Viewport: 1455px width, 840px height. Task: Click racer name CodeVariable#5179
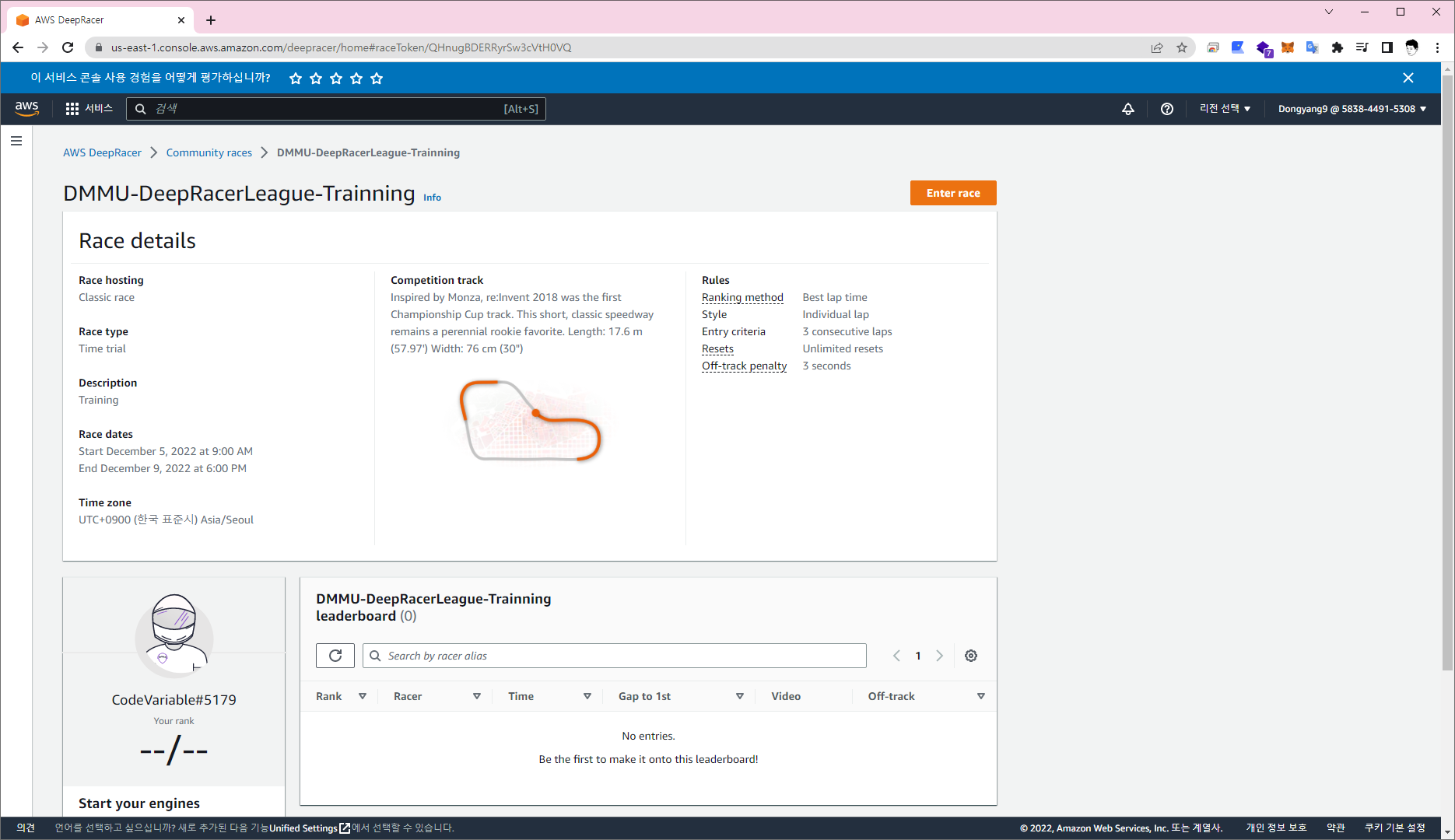[174, 699]
